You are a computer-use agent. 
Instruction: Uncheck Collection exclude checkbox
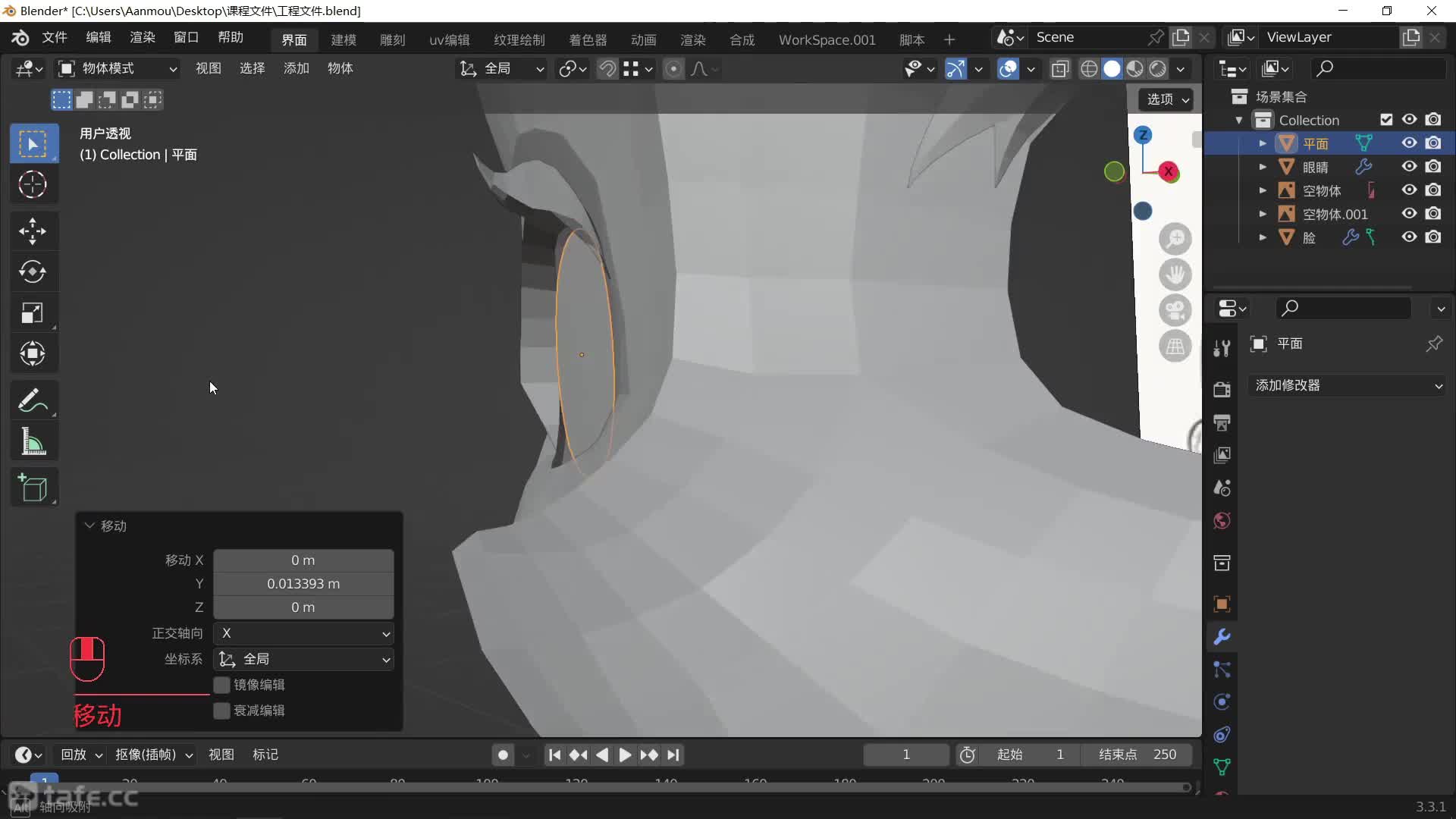tap(1386, 120)
